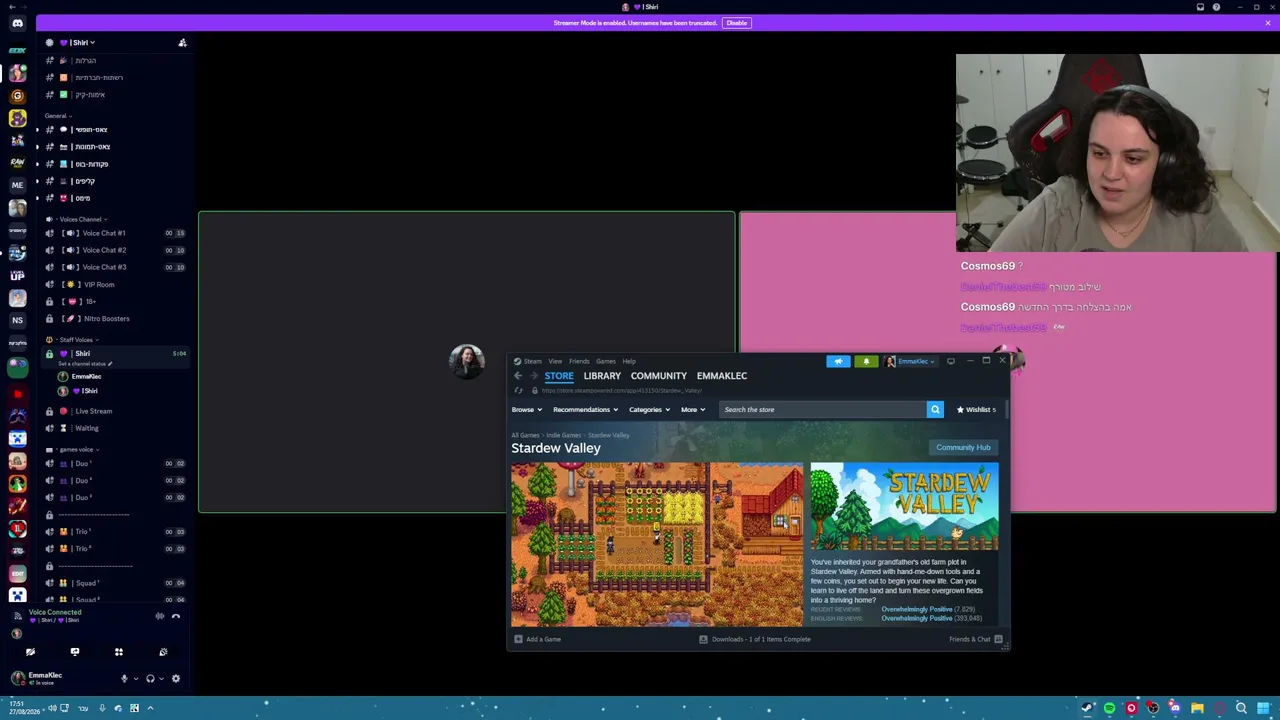The image size is (1280, 720).
Task: Open Discord User Settings gear
Action: pos(176,679)
